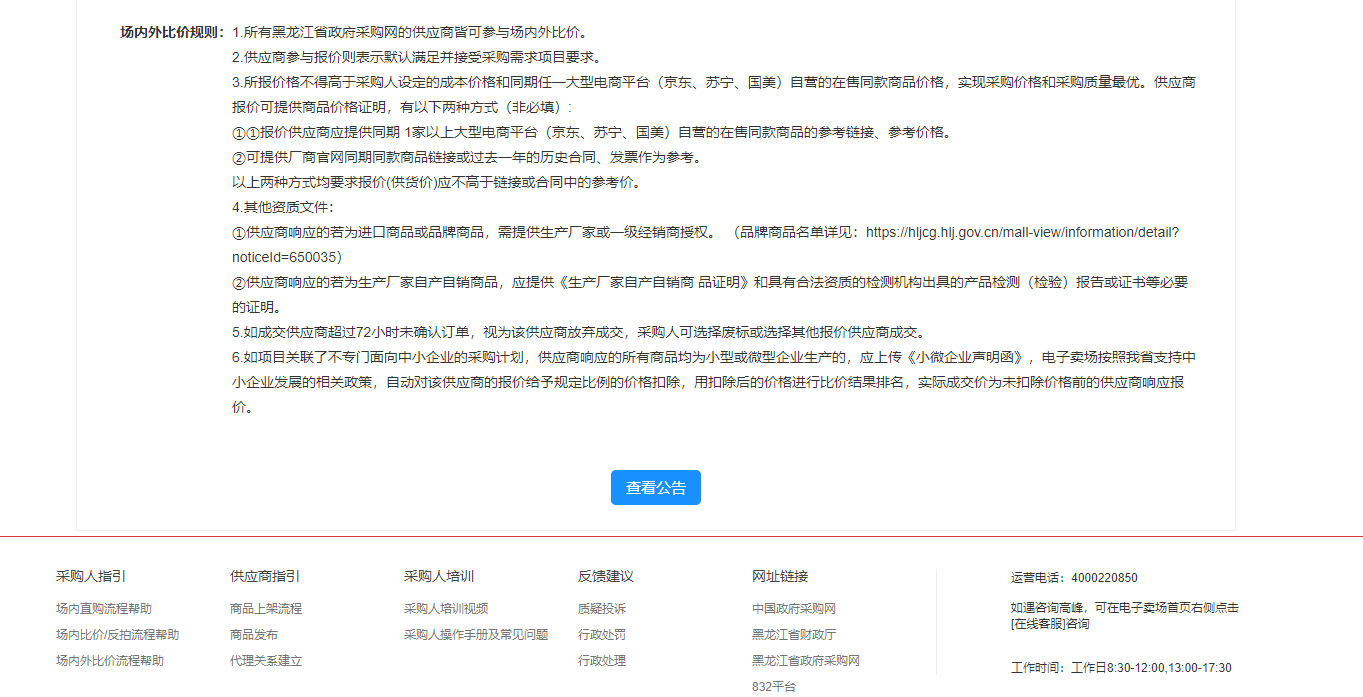Image resolution: width=1363 pixels, height=697 pixels.
Task: Open 场内比价/反拍流程帮助 link
Action: click(x=117, y=634)
